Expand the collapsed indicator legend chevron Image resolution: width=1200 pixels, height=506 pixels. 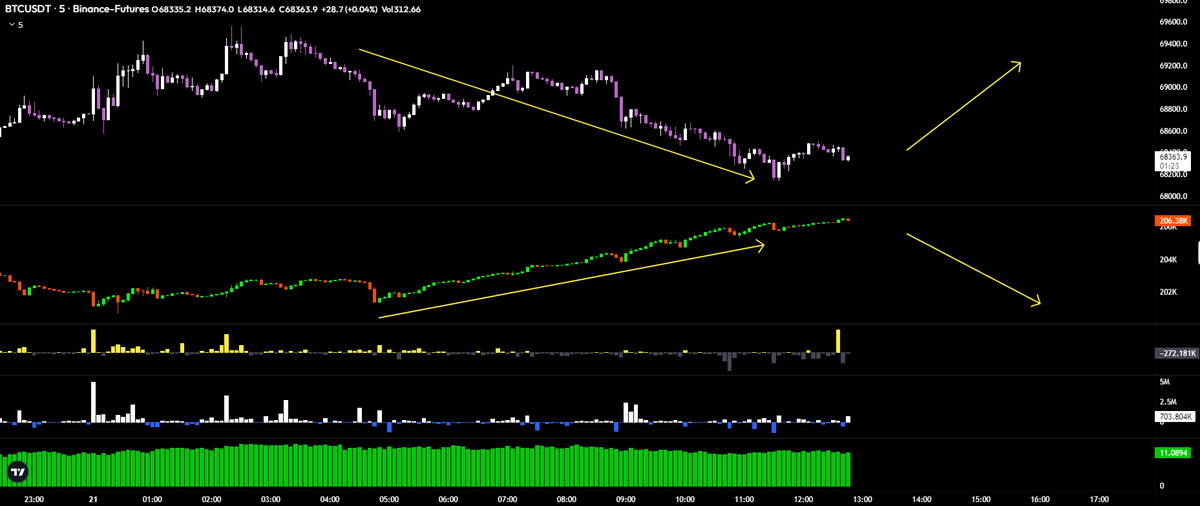tap(12, 25)
